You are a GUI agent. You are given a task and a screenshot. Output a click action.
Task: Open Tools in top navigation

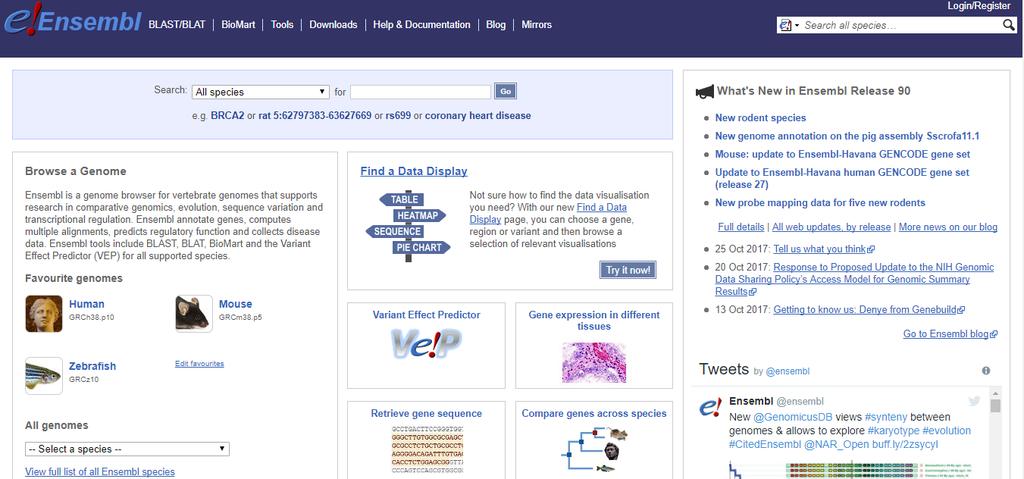[282, 25]
